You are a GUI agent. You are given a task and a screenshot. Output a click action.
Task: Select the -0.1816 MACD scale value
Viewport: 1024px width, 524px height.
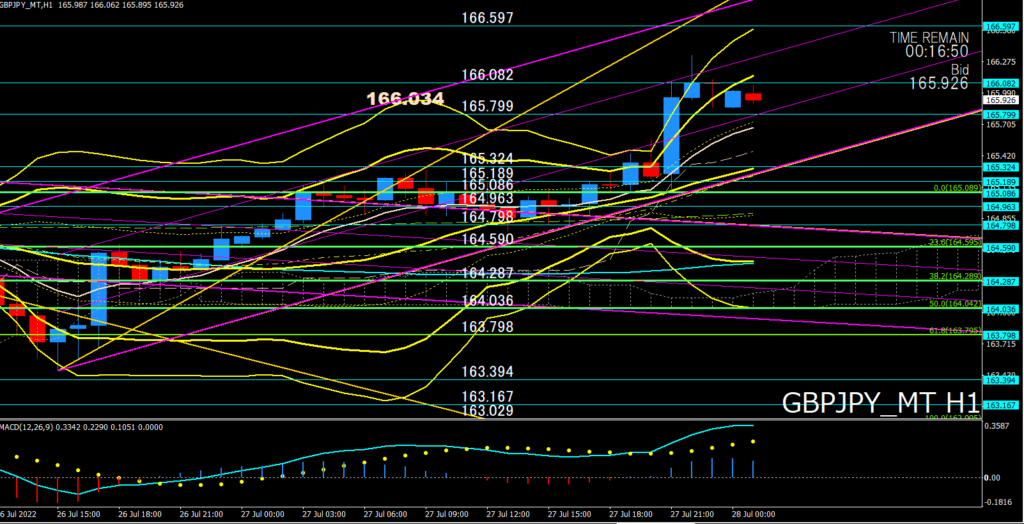997,502
